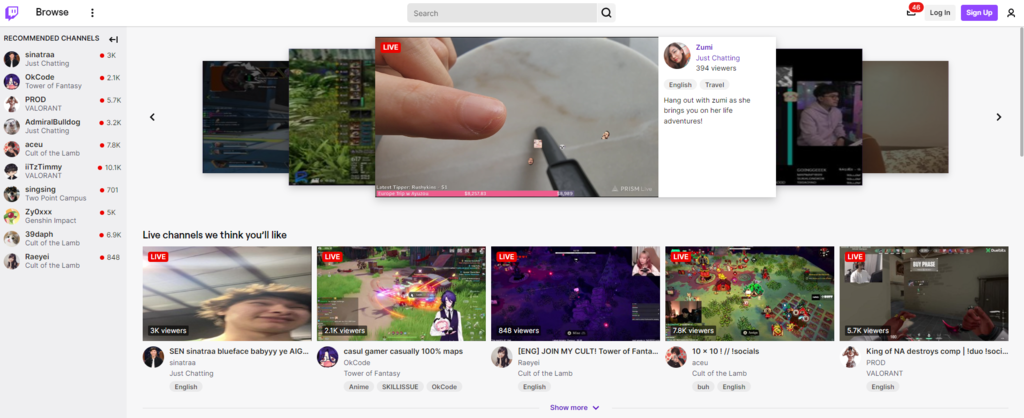Open Tower of Fantasy category under OkCode card
The image size is (1024, 418).
pos(372,374)
